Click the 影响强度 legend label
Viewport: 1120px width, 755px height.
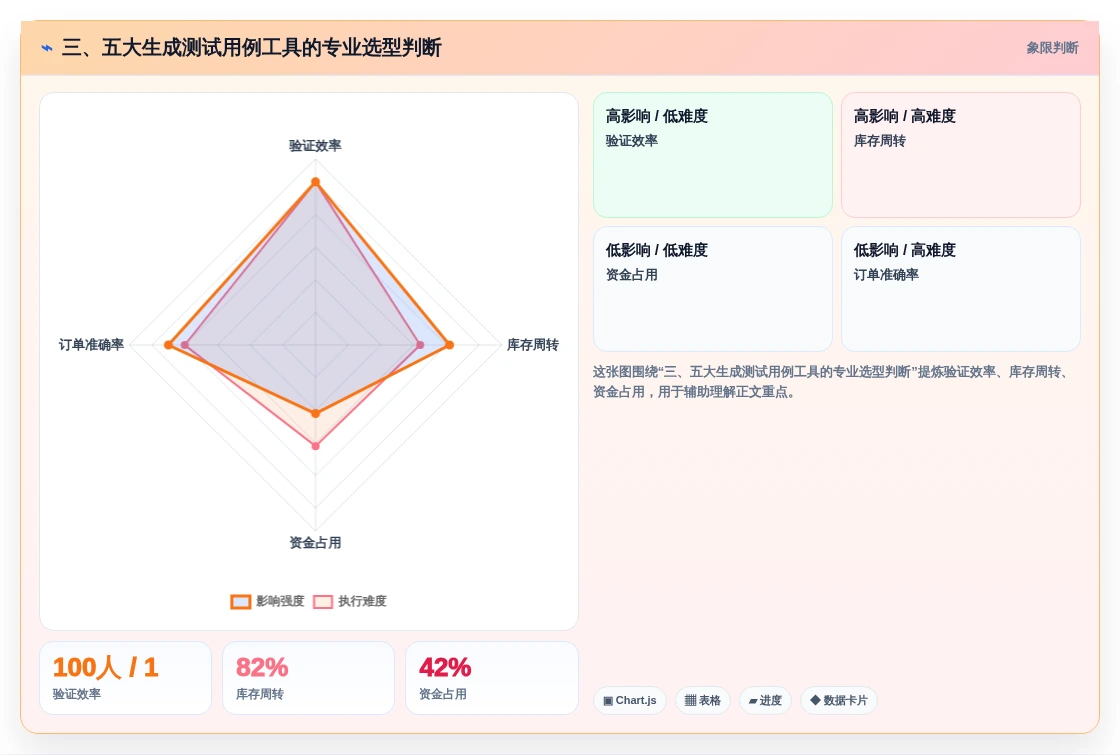pyautogui.click(x=280, y=601)
